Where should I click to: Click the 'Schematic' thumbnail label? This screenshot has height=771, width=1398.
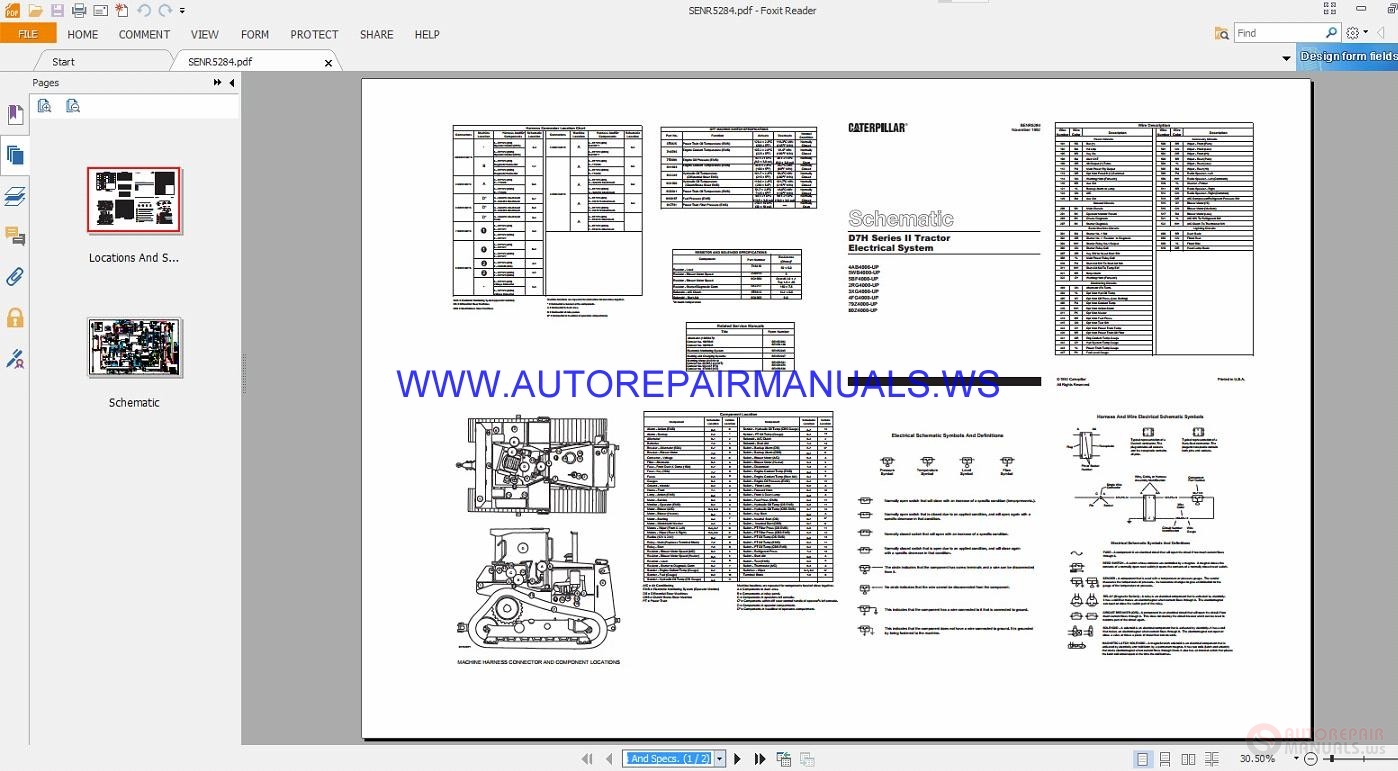pyautogui.click(x=134, y=403)
